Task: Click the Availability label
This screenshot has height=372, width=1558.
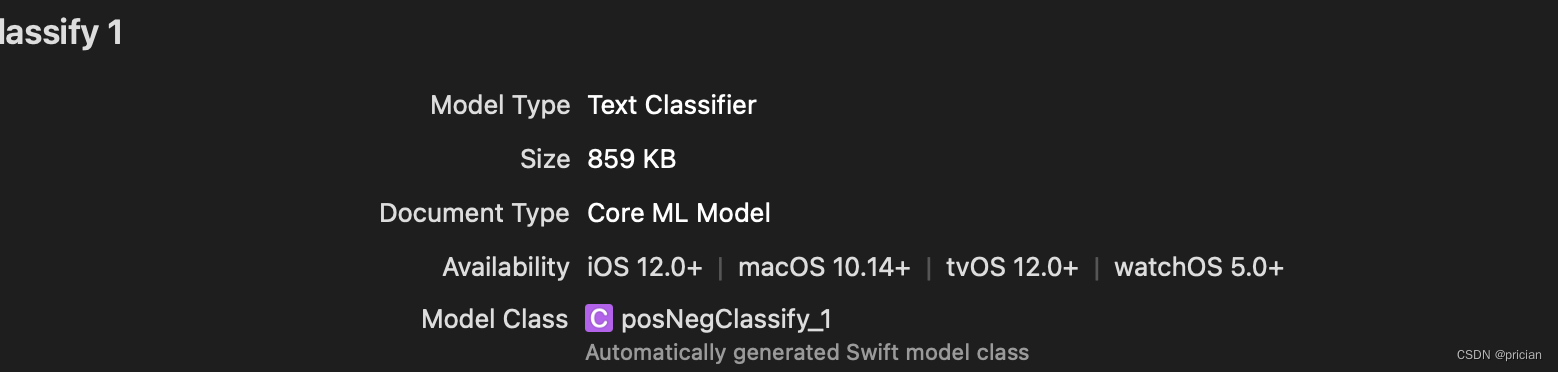Action: 506,267
